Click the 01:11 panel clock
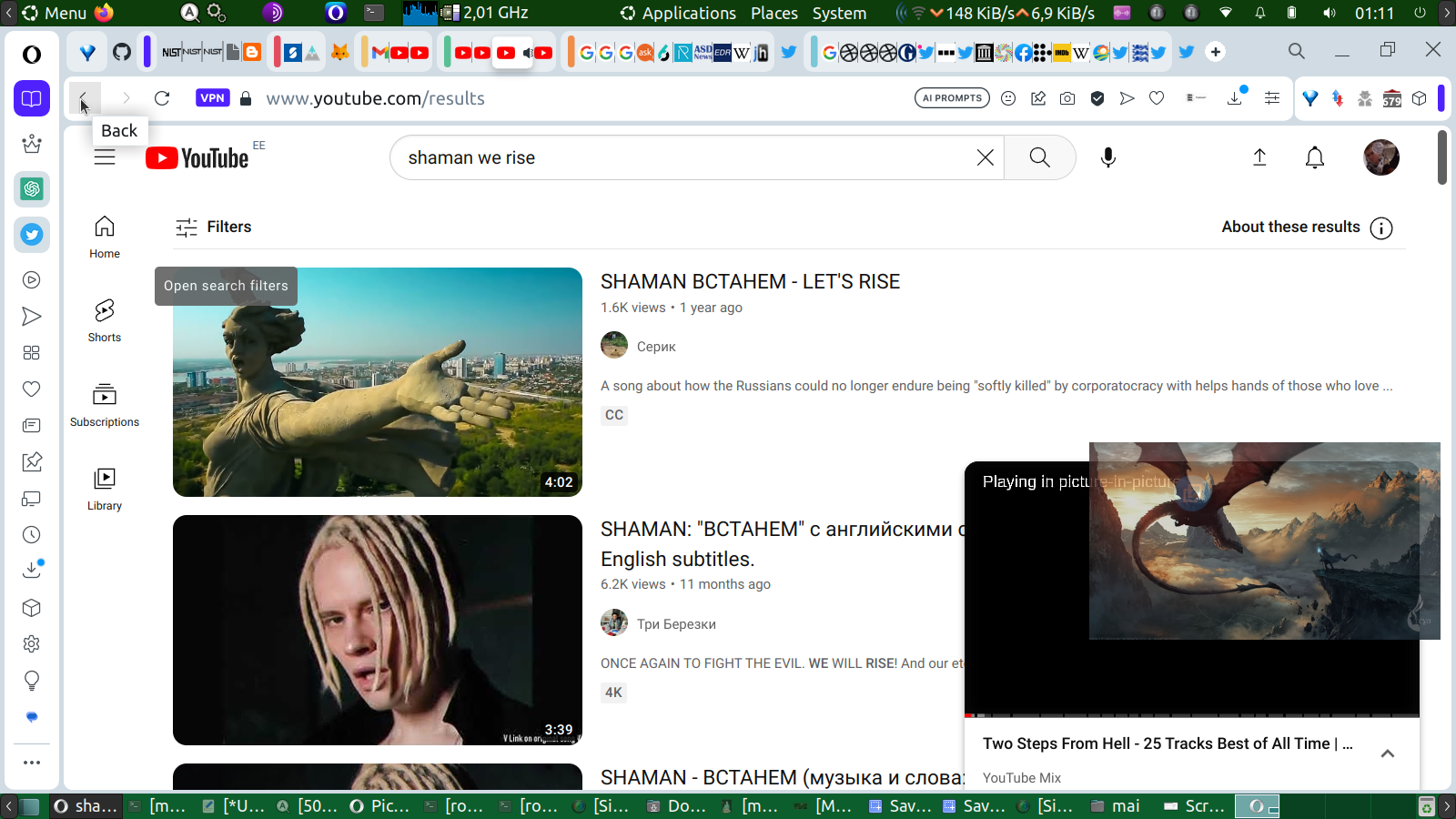Viewport: 1456px width, 819px height. pos(1374,13)
